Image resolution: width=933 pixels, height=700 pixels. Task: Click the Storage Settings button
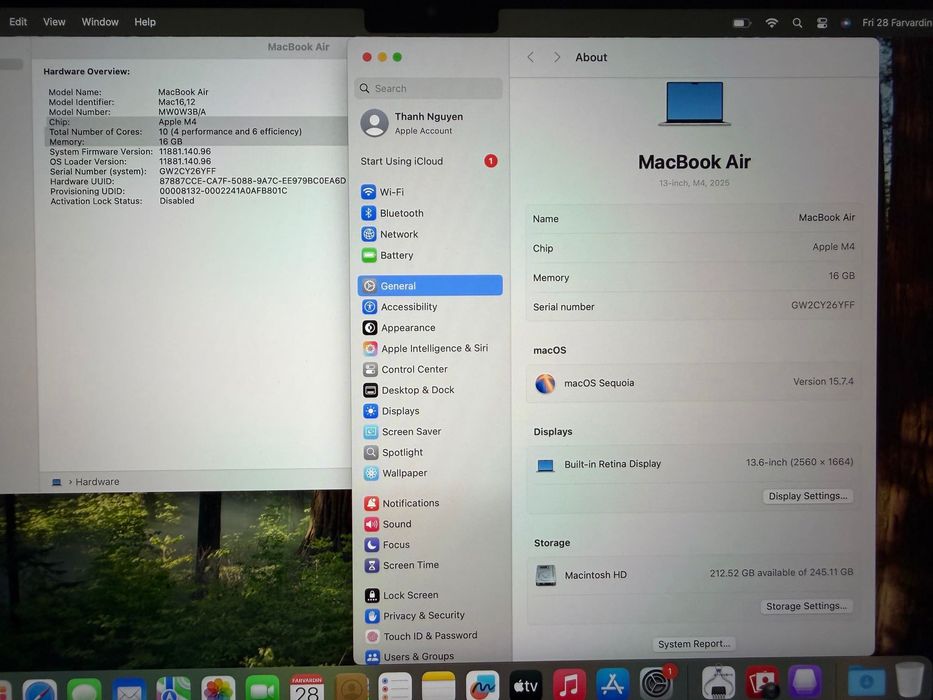click(x=806, y=606)
